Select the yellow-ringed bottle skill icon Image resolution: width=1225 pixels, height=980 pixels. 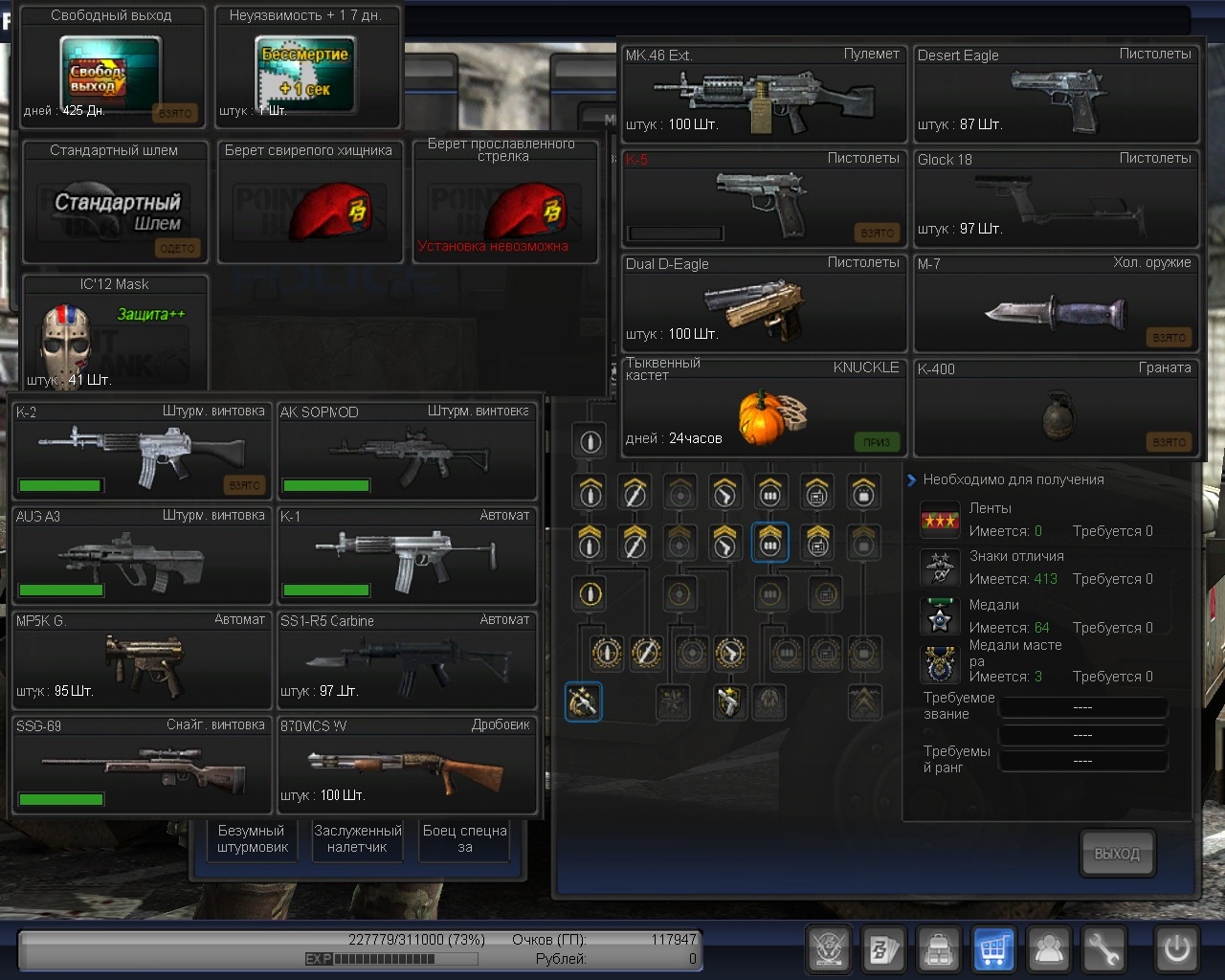pos(590,593)
